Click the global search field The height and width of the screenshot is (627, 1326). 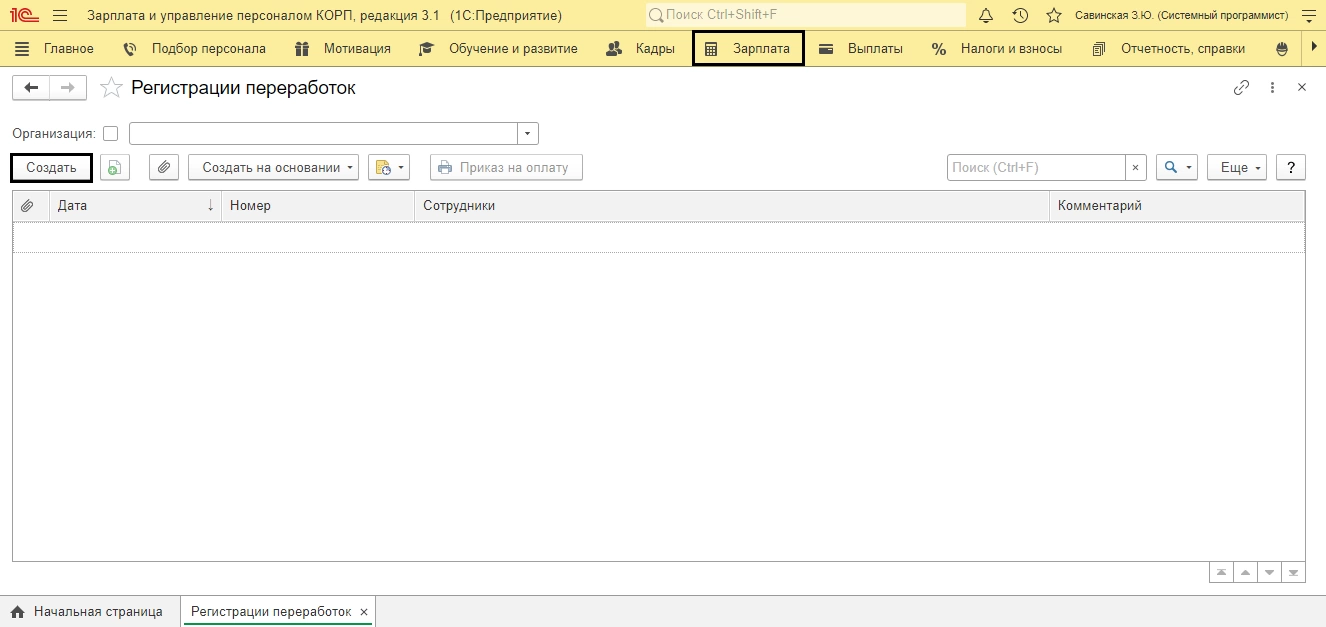click(x=805, y=15)
